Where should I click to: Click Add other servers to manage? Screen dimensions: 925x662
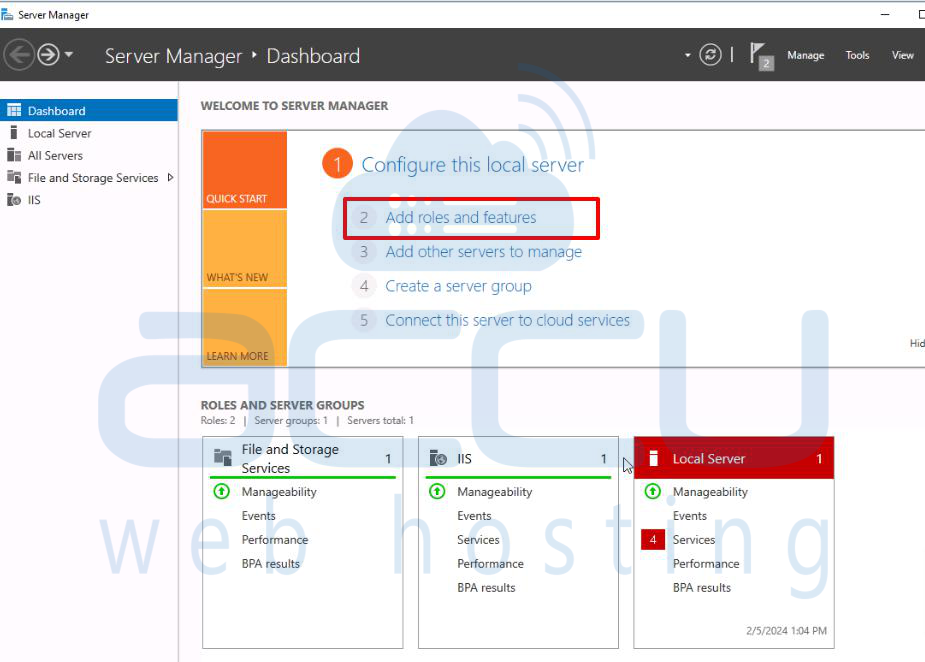pyautogui.click(x=484, y=252)
